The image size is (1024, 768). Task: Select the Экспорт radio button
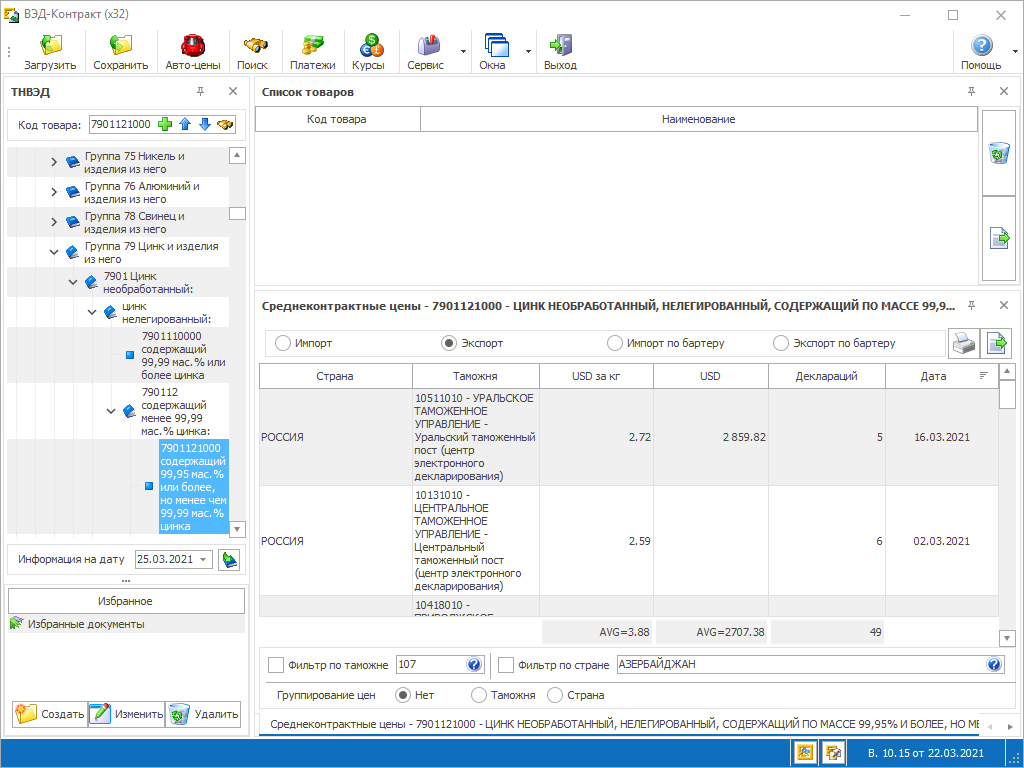point(449,344)
